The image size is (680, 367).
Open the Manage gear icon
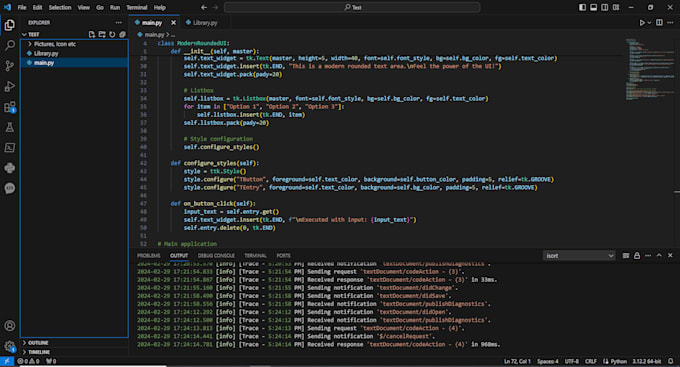(10, 346)
